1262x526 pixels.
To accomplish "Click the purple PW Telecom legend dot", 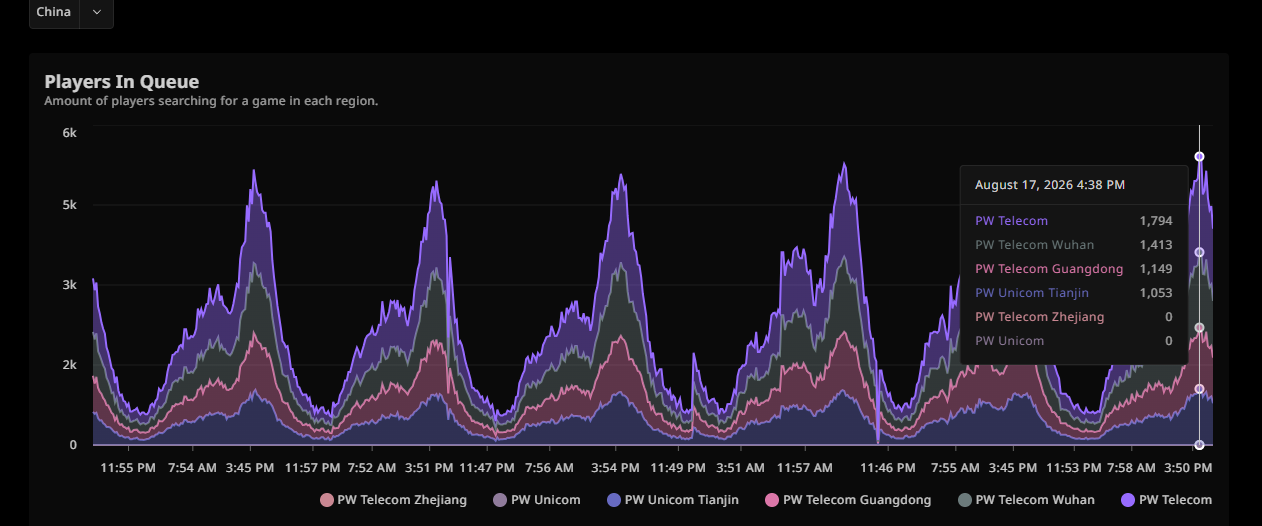I will (x=1127, y=500).
